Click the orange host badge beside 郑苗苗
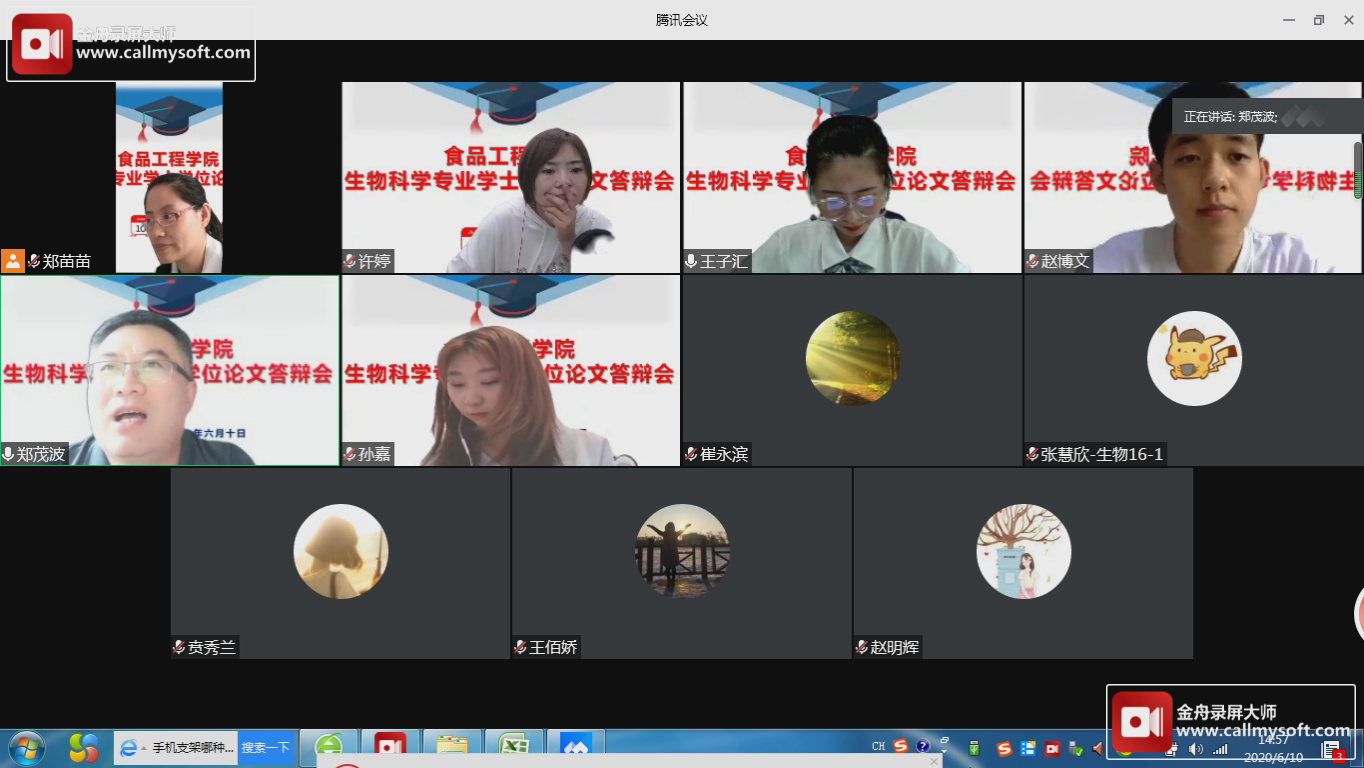Viewport: 1364px width, 768px height. [13, 261]
